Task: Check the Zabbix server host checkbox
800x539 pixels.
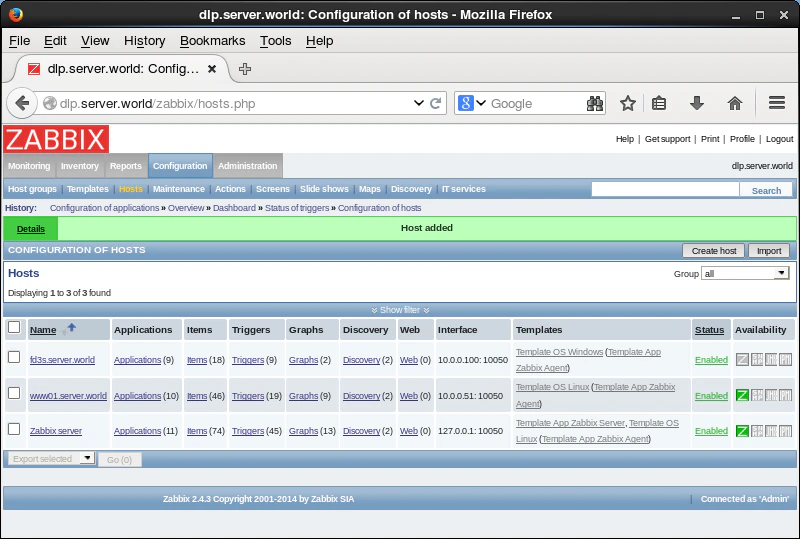Action: [14, 429]
